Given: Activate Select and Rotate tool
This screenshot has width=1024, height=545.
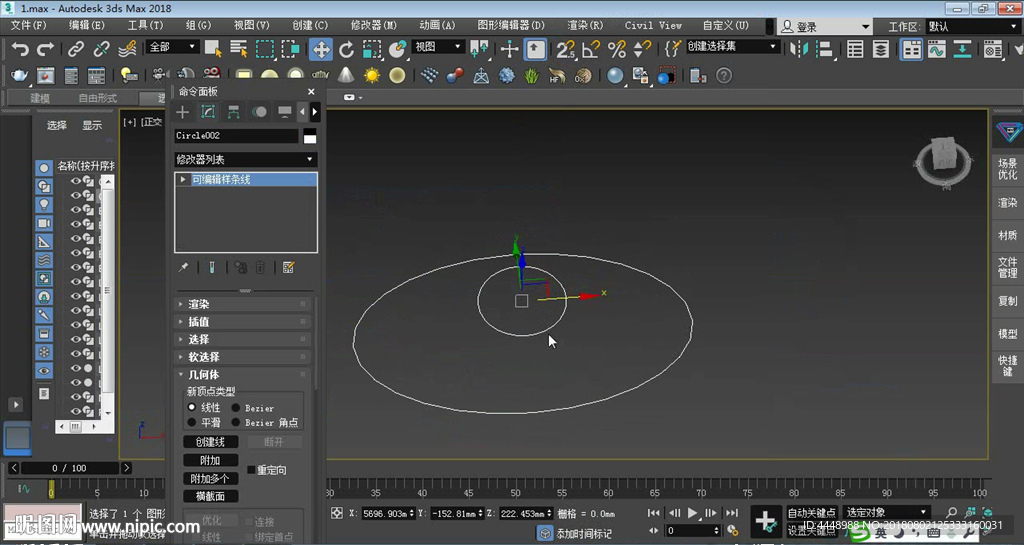Looking at the screenshot, I should click(x=346, y=49).
